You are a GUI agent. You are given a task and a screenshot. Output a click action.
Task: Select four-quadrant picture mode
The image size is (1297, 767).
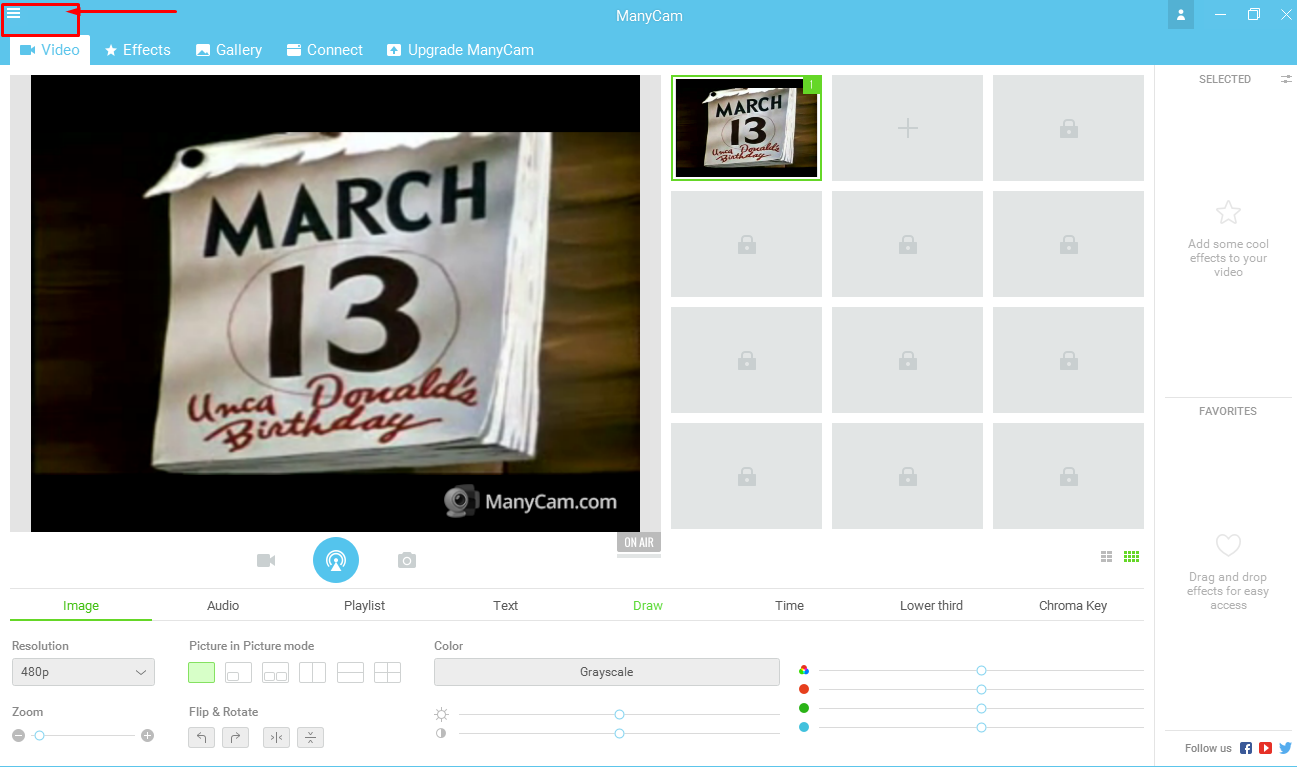pyautogui.click(x=387, y=673)
